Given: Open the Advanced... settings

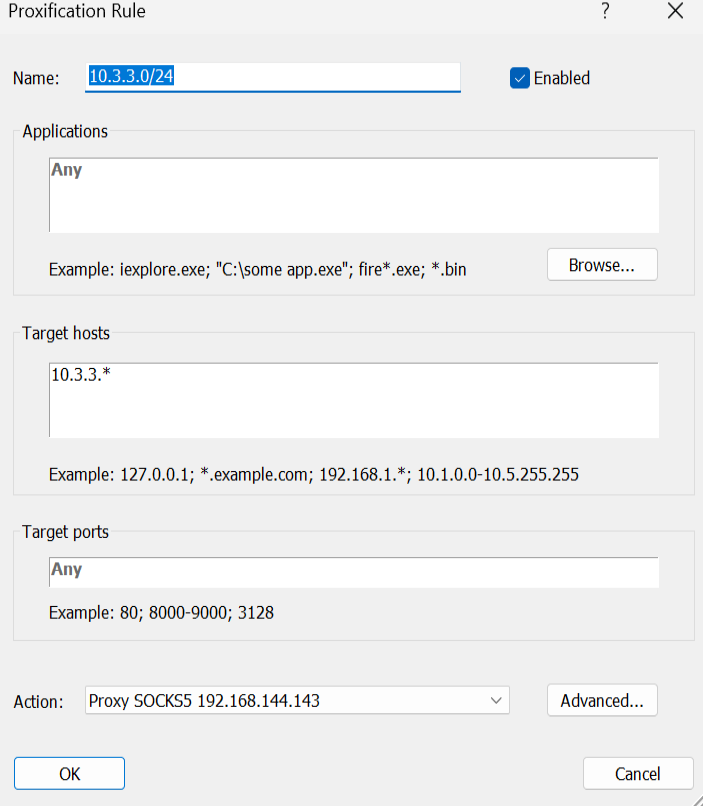Looking at the screenshot, I should point(602,701).
